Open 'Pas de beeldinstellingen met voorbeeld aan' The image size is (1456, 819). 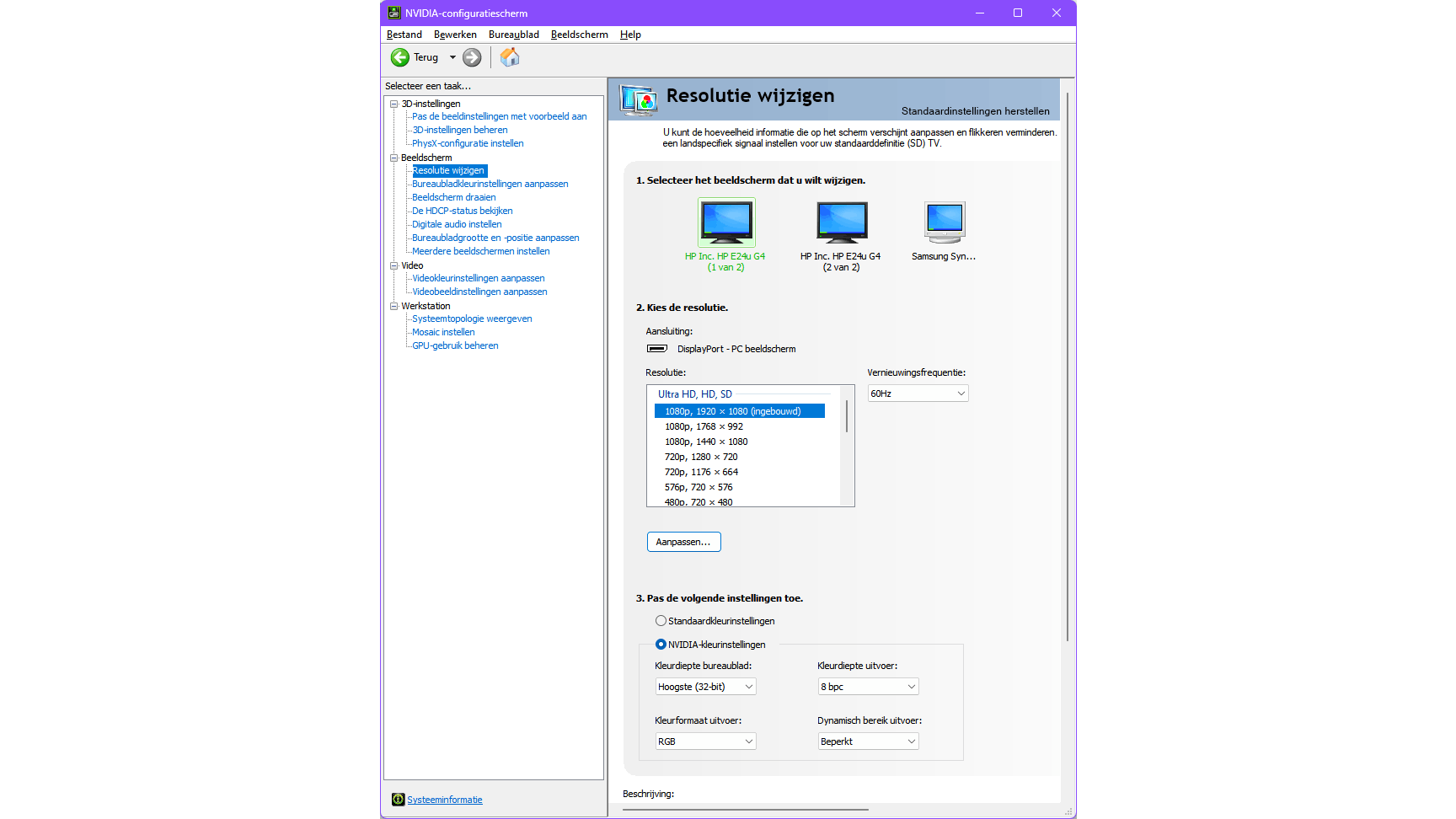(x=499, y=116)
